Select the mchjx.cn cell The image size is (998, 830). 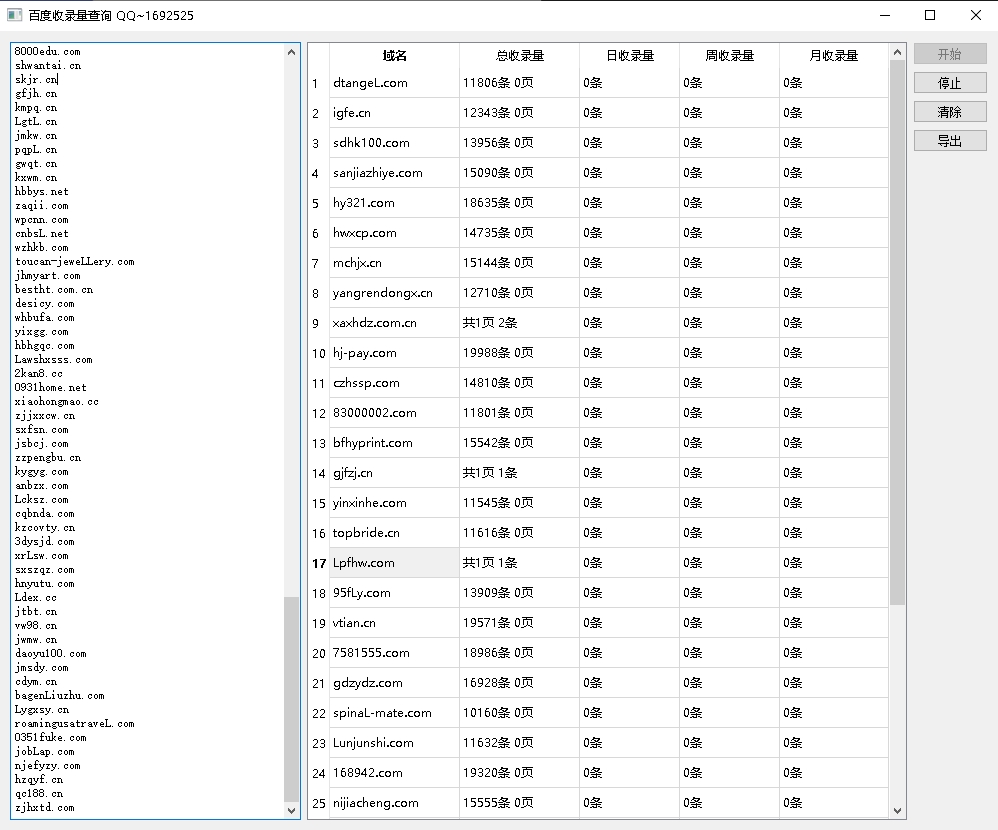point(394,262)
